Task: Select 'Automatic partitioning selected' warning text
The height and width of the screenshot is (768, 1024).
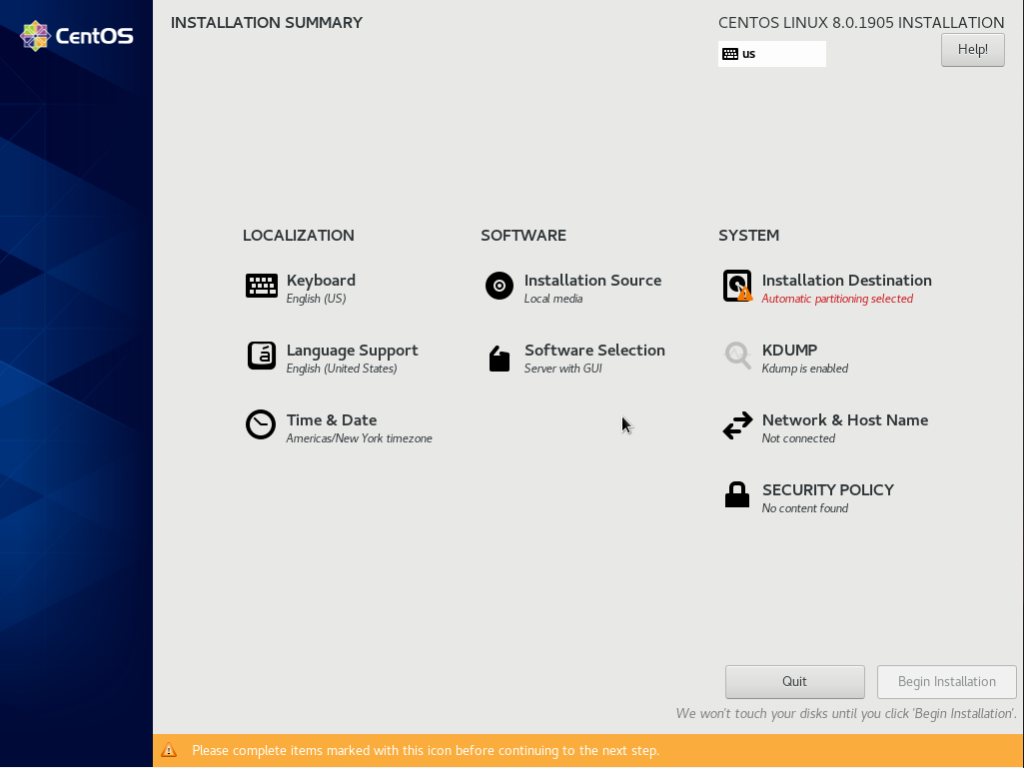Action: (x=837, y=298)
